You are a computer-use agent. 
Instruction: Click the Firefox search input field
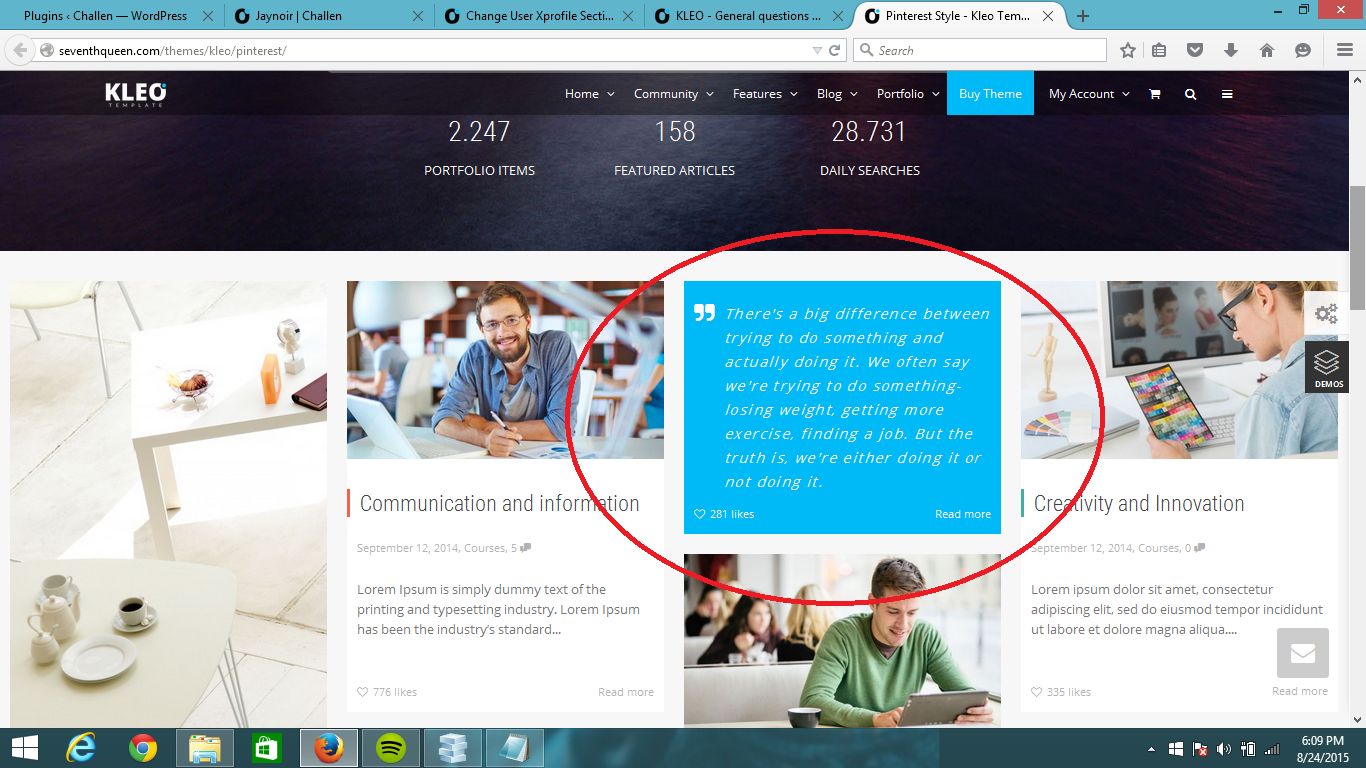pos(980,50)
